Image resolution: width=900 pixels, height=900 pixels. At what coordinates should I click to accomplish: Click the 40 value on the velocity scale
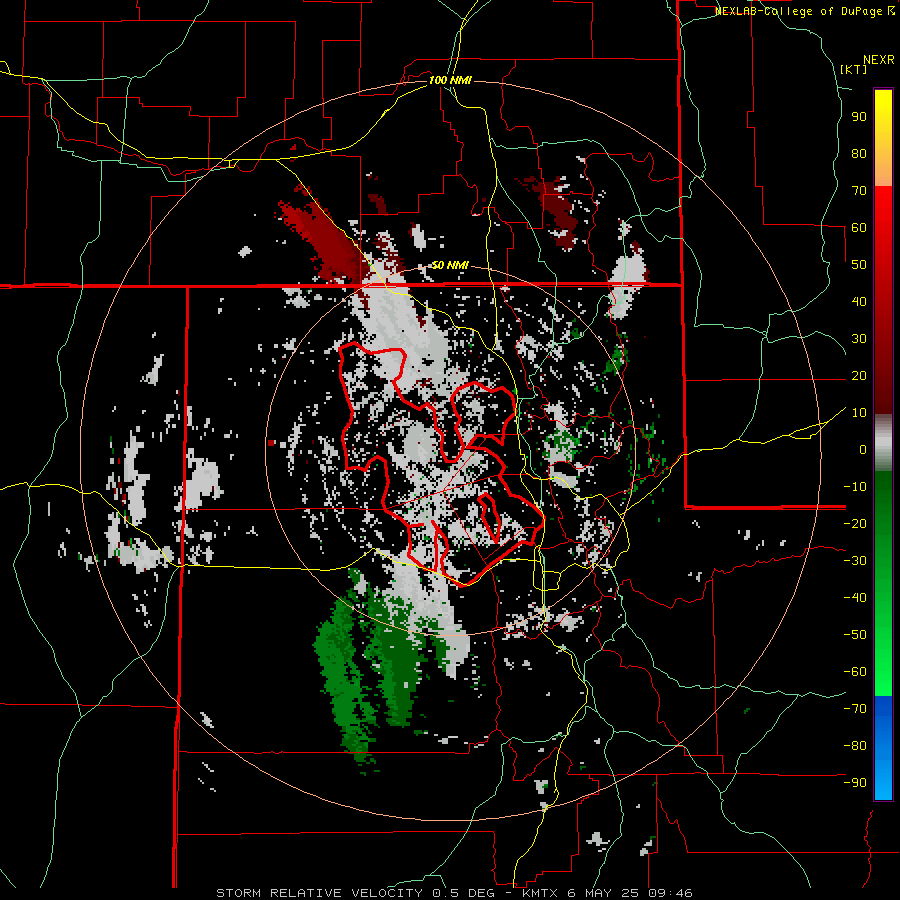point(859,302)
